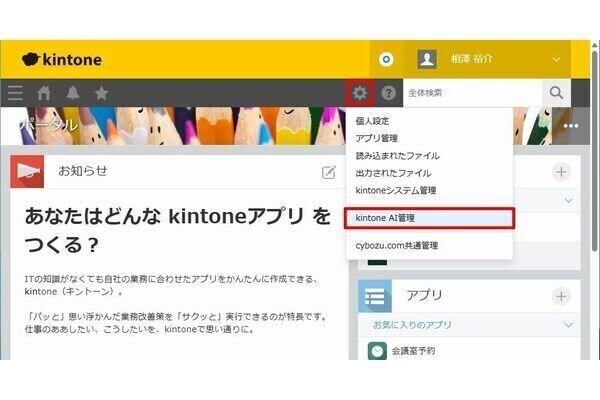Click the お知らせ section title
This screenshot has width=600, height=400.
[x=83, y=171]
